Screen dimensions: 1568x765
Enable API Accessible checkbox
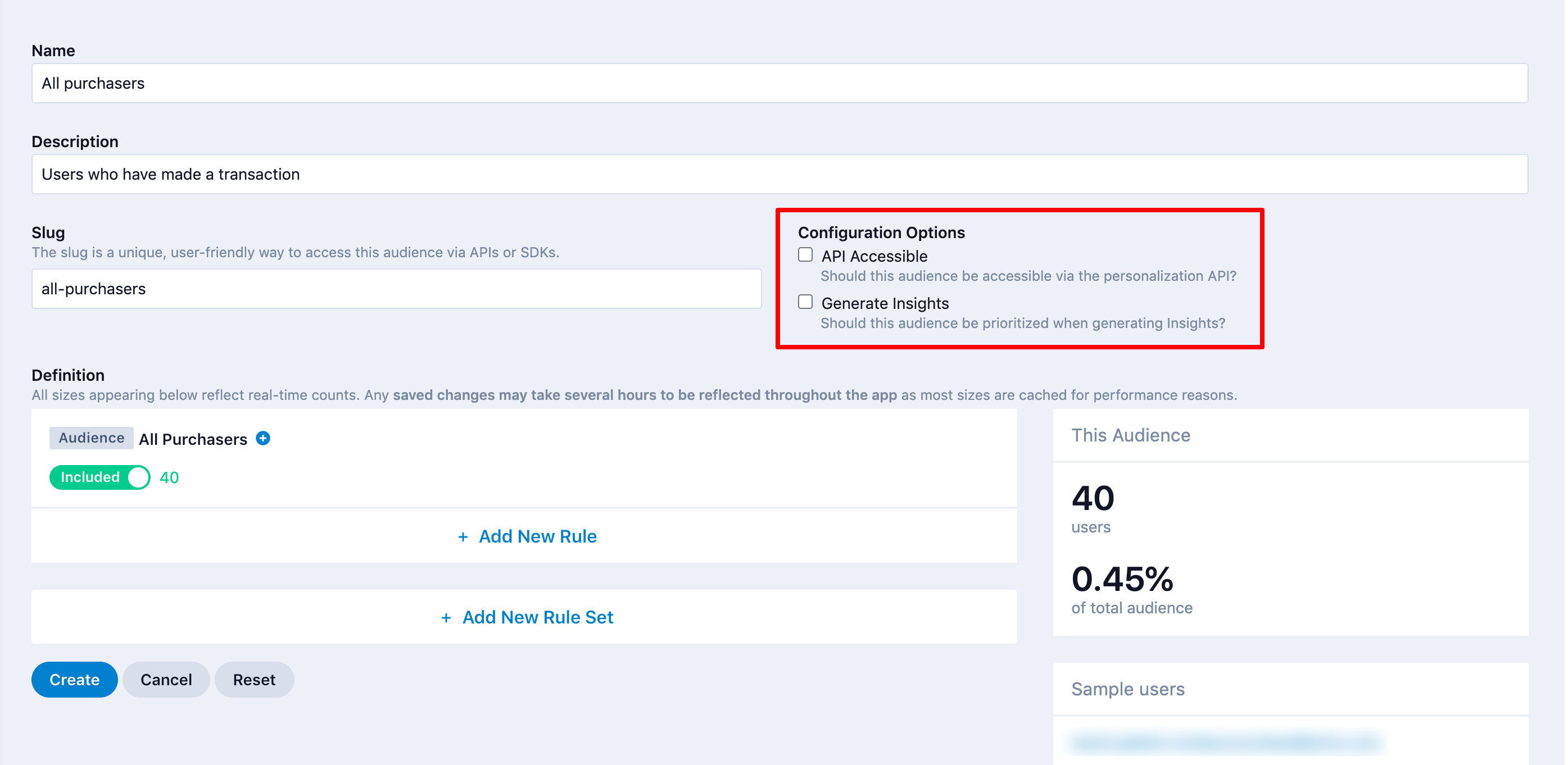pyautogui.click(x=805, y=255)
